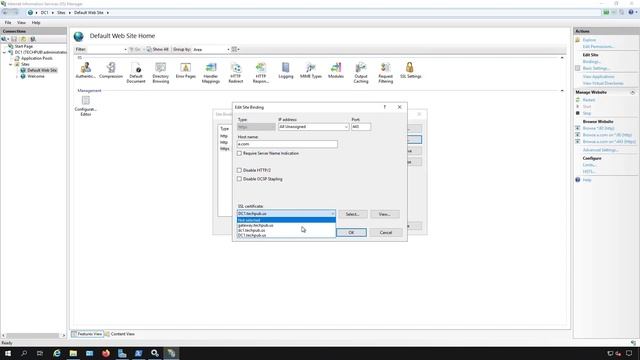Open Task View on the taskbar

tap(40, 353)
